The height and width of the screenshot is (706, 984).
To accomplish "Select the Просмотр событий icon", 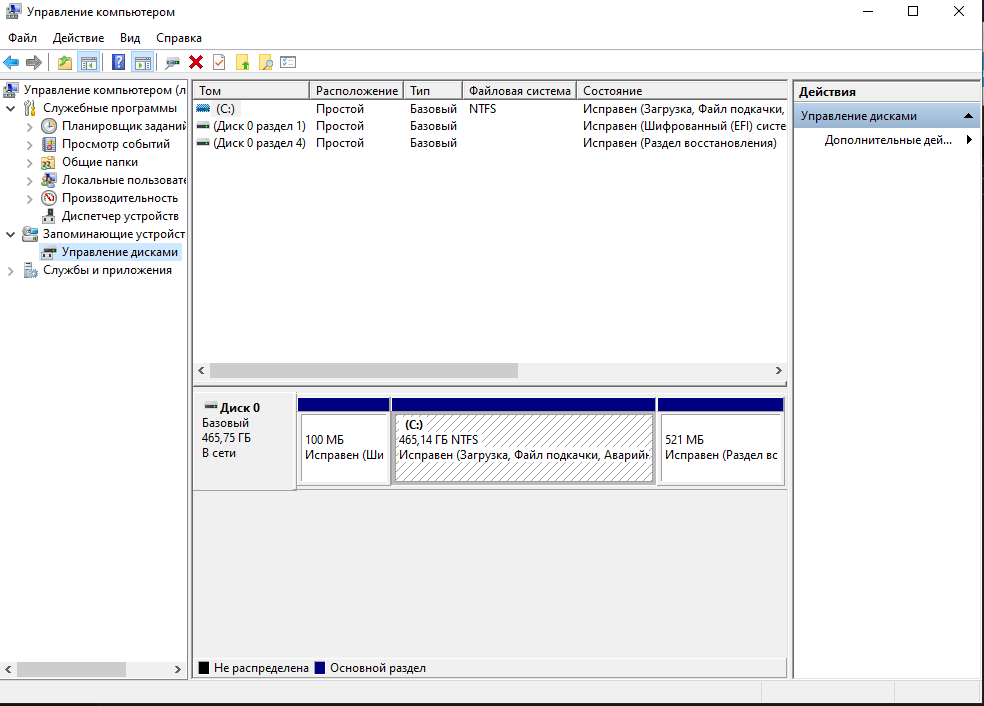I will pyautogui.click(x=48, y=144).
